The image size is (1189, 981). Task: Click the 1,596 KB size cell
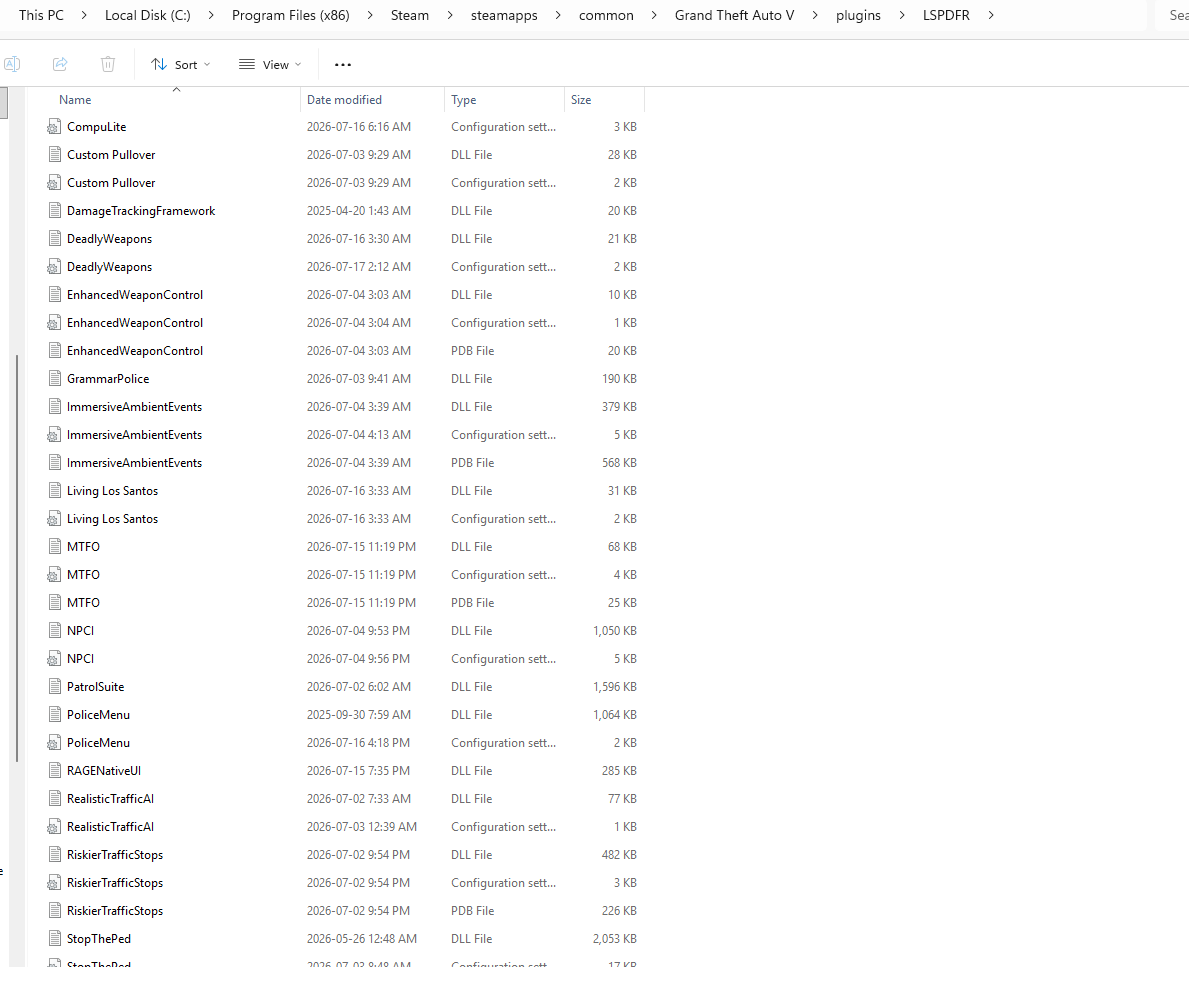[x=614, y=687]
